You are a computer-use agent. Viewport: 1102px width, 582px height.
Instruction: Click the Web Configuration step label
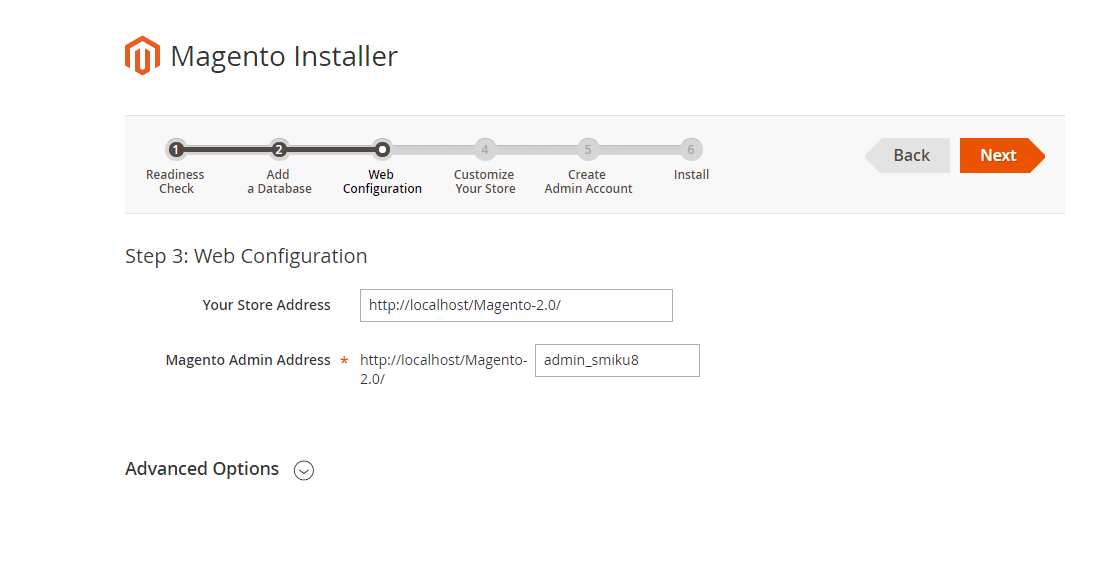(382, 181)
